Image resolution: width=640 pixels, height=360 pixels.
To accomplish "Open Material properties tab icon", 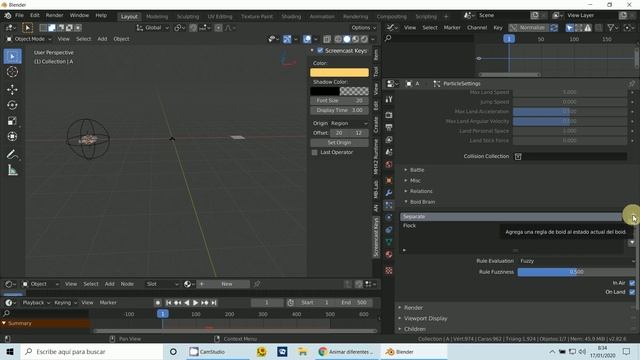I will point(389,254).
